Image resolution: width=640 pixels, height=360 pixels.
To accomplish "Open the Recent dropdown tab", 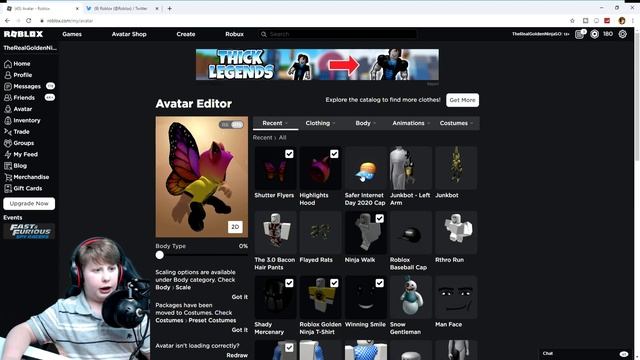I will point(276,123).
